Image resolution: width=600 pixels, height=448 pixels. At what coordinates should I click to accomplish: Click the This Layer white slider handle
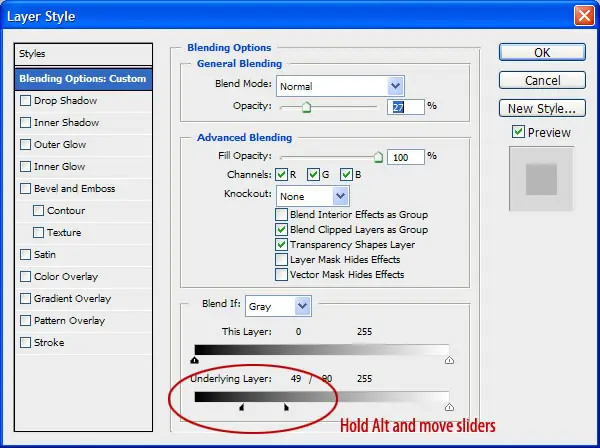click(x=449, y=360)
